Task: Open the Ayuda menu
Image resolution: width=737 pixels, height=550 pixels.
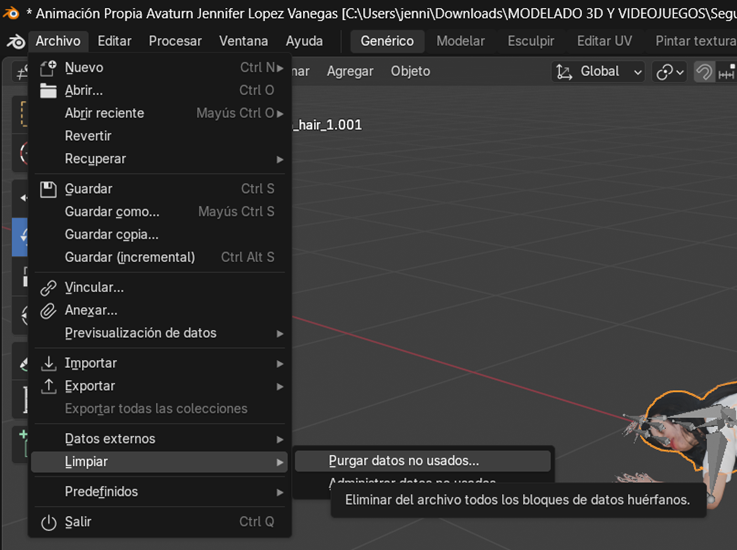Action: tap(304, 41)
